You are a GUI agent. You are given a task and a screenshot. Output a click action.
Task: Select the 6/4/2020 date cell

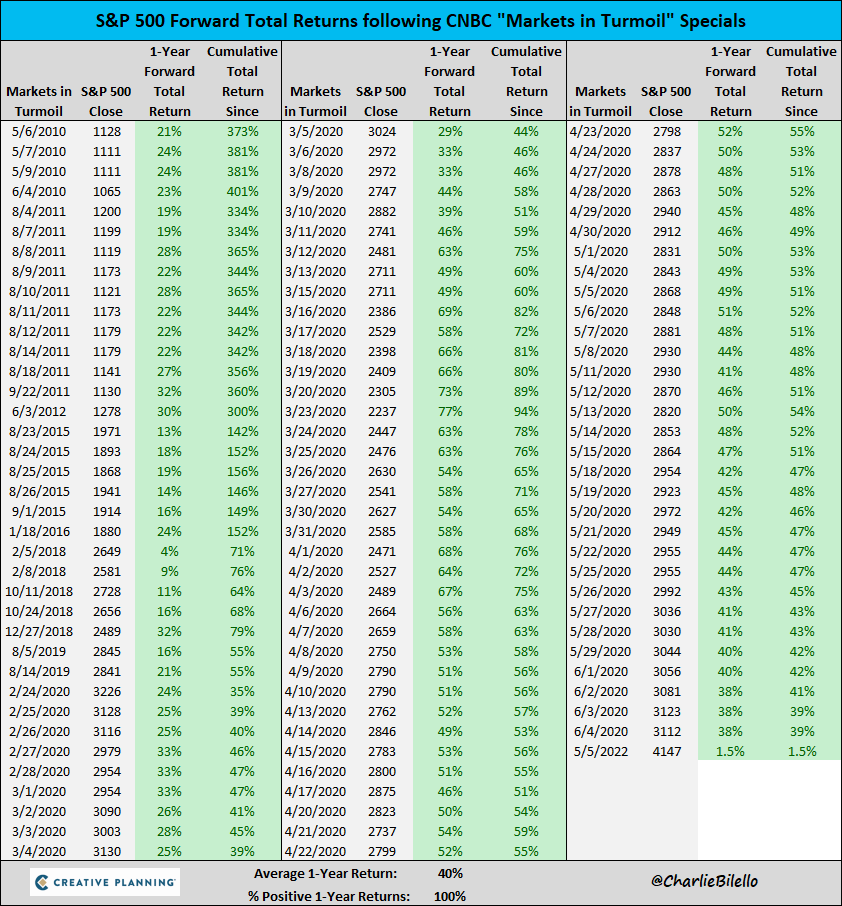click(x=601, y=731)
